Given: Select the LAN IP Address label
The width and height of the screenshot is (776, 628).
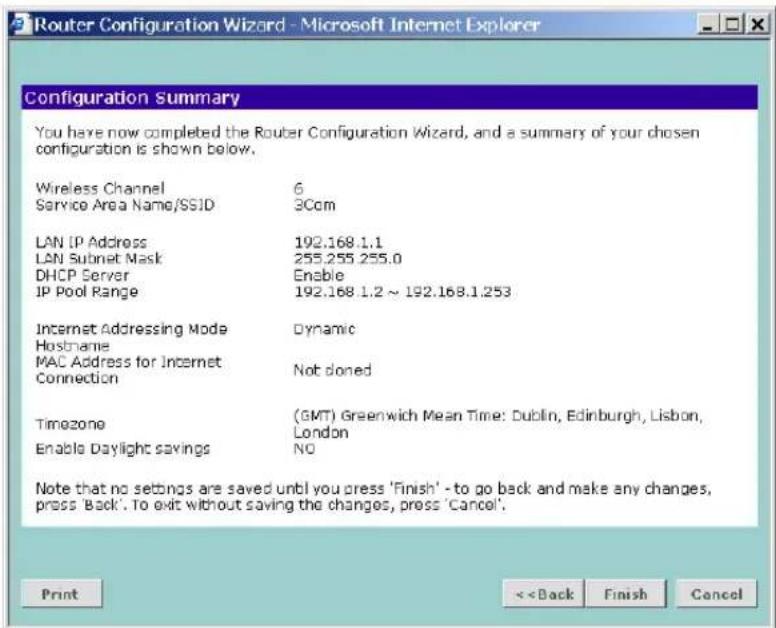Looking at the screenshot, I should tap(91, 242).
